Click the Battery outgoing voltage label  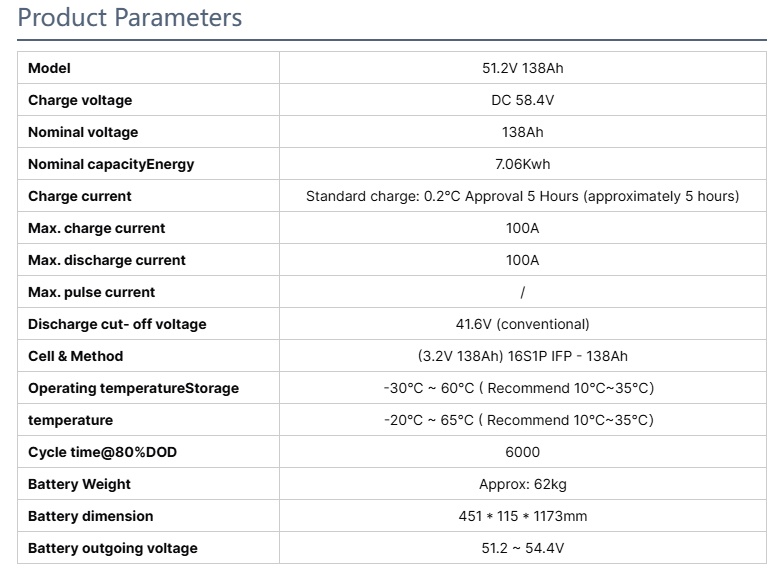pyautogui.click(x=112, y=548)
